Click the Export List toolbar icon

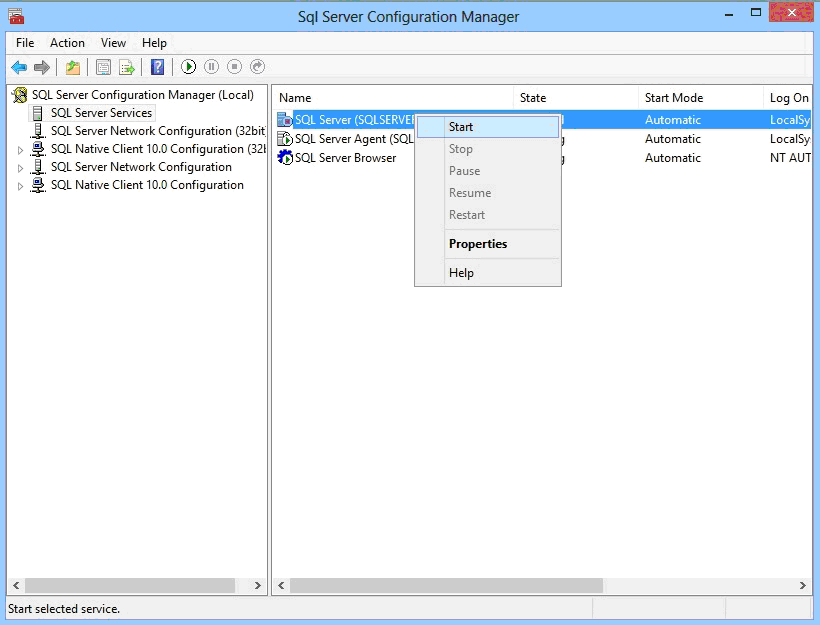point(127,67)
